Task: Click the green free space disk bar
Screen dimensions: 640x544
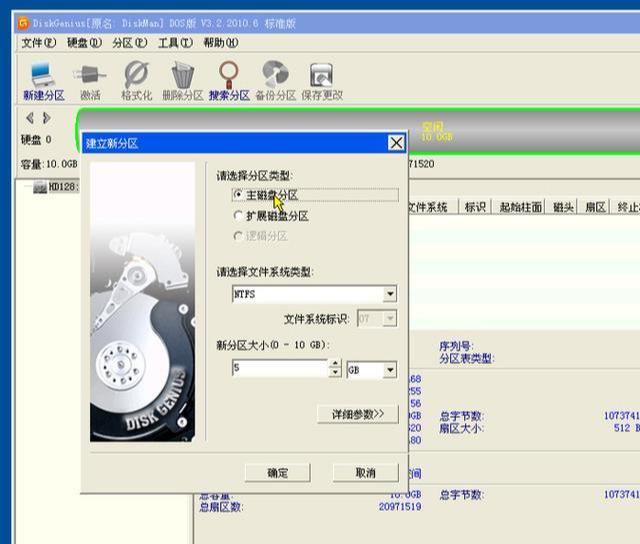Action: [358, 131]
